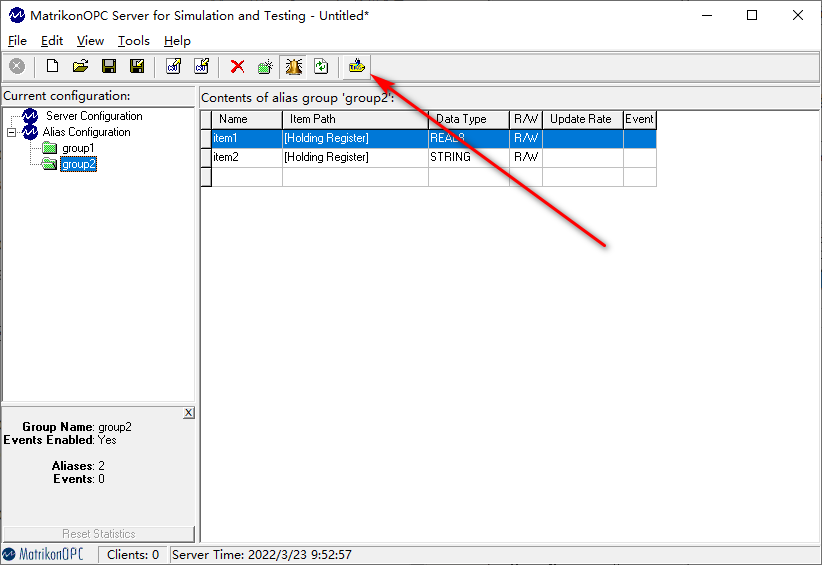The image size is (822, 565).
Task: Close the group statistics panel
Action: (x=189, y=413)
